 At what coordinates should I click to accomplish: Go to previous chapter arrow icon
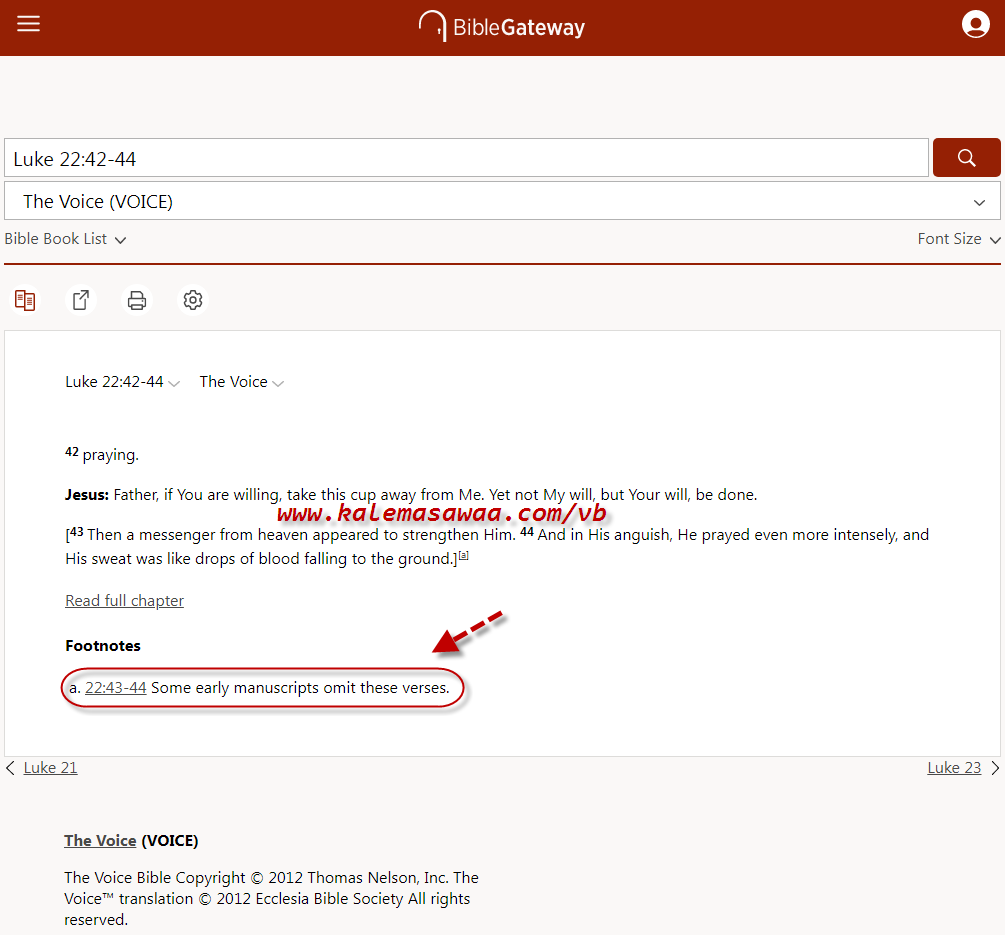10,768
